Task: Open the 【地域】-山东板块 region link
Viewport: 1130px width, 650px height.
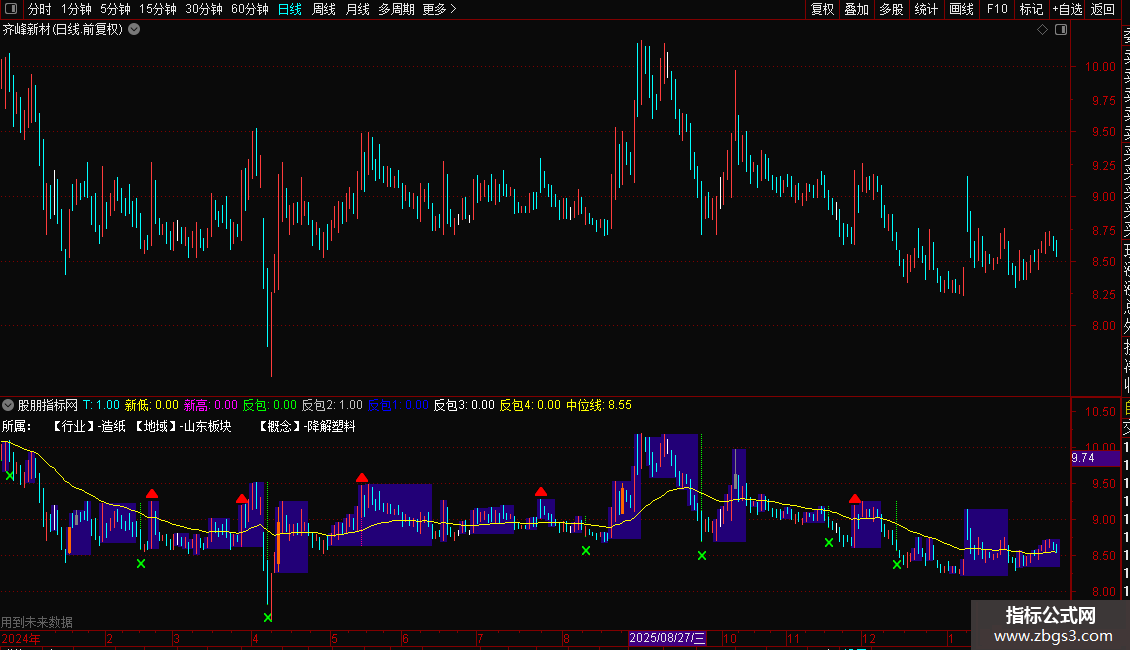Action: 184,426
